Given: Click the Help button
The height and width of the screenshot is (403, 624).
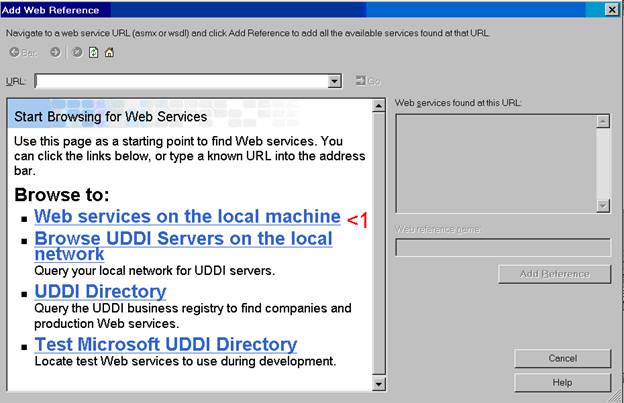Looking at the screenshot, I should tap(561, 382).
